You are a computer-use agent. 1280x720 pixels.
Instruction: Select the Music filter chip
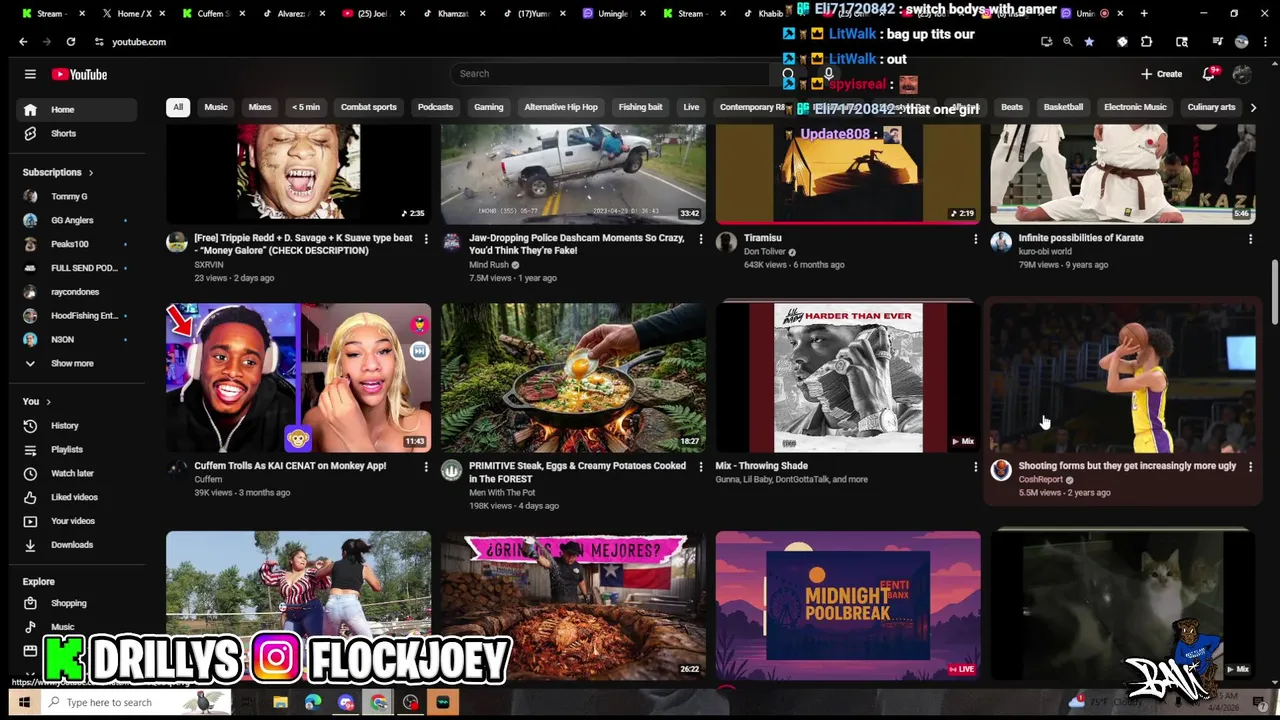[x=216, y=107]
